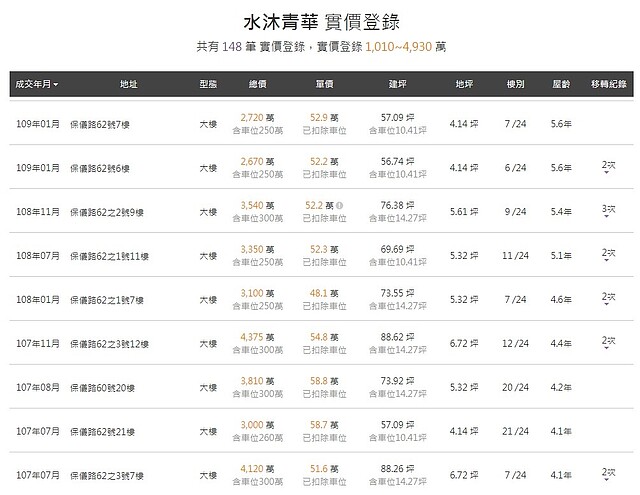Click unit price 58.7 萬
This screenshot has height=495, width=640.
(324, 425)
